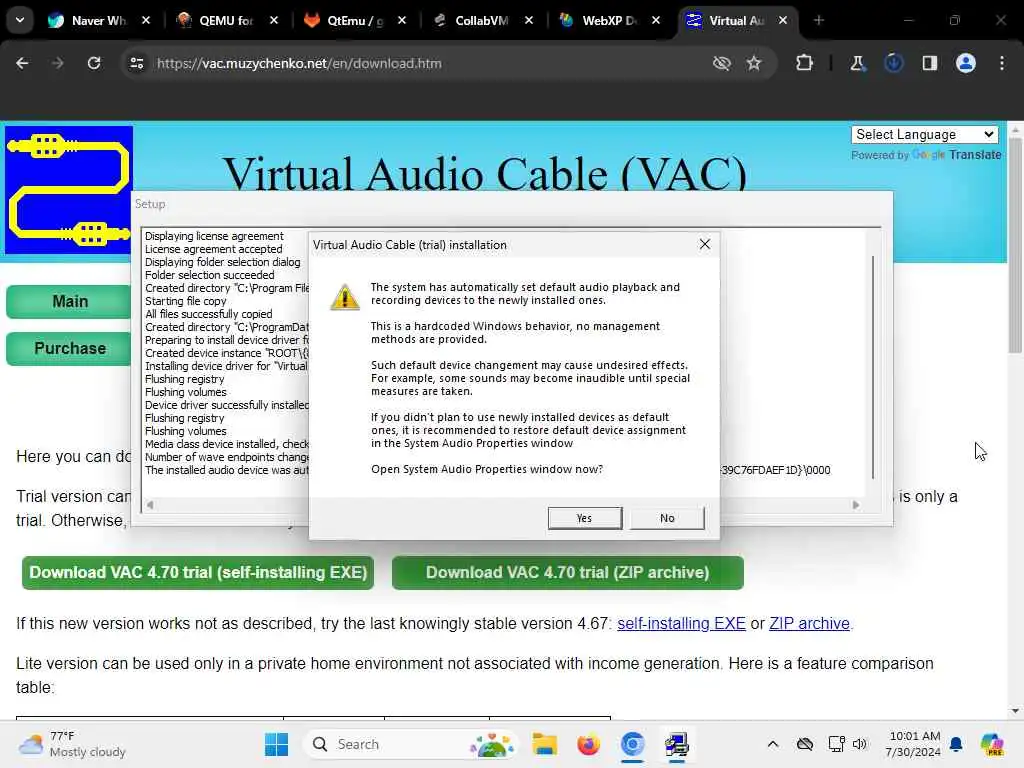Open the version 4.67 self-installing EXE link

(681, 624)
